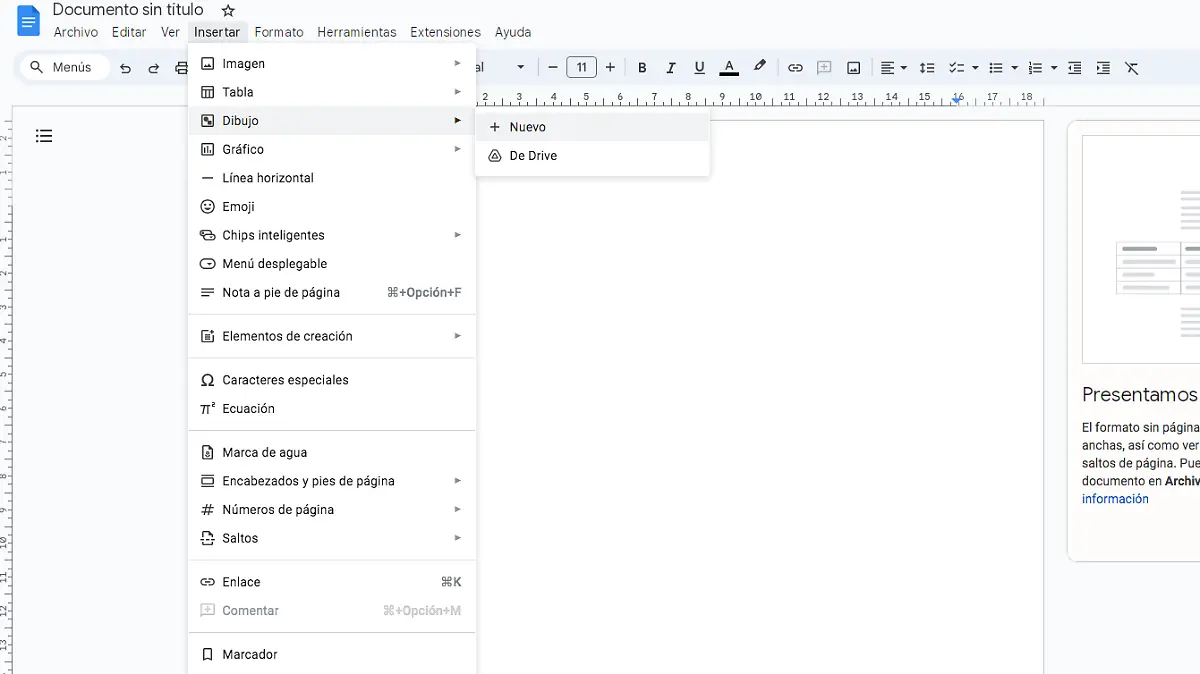This screenshot has height=674, width=1200.
Task: Increase font size with plus button
Action: (610, 68)
